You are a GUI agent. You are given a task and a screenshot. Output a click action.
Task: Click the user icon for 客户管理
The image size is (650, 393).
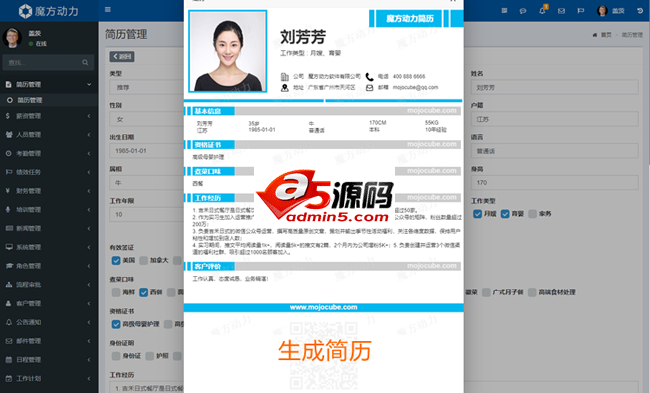pyautogui.click(x=8, y=303)
